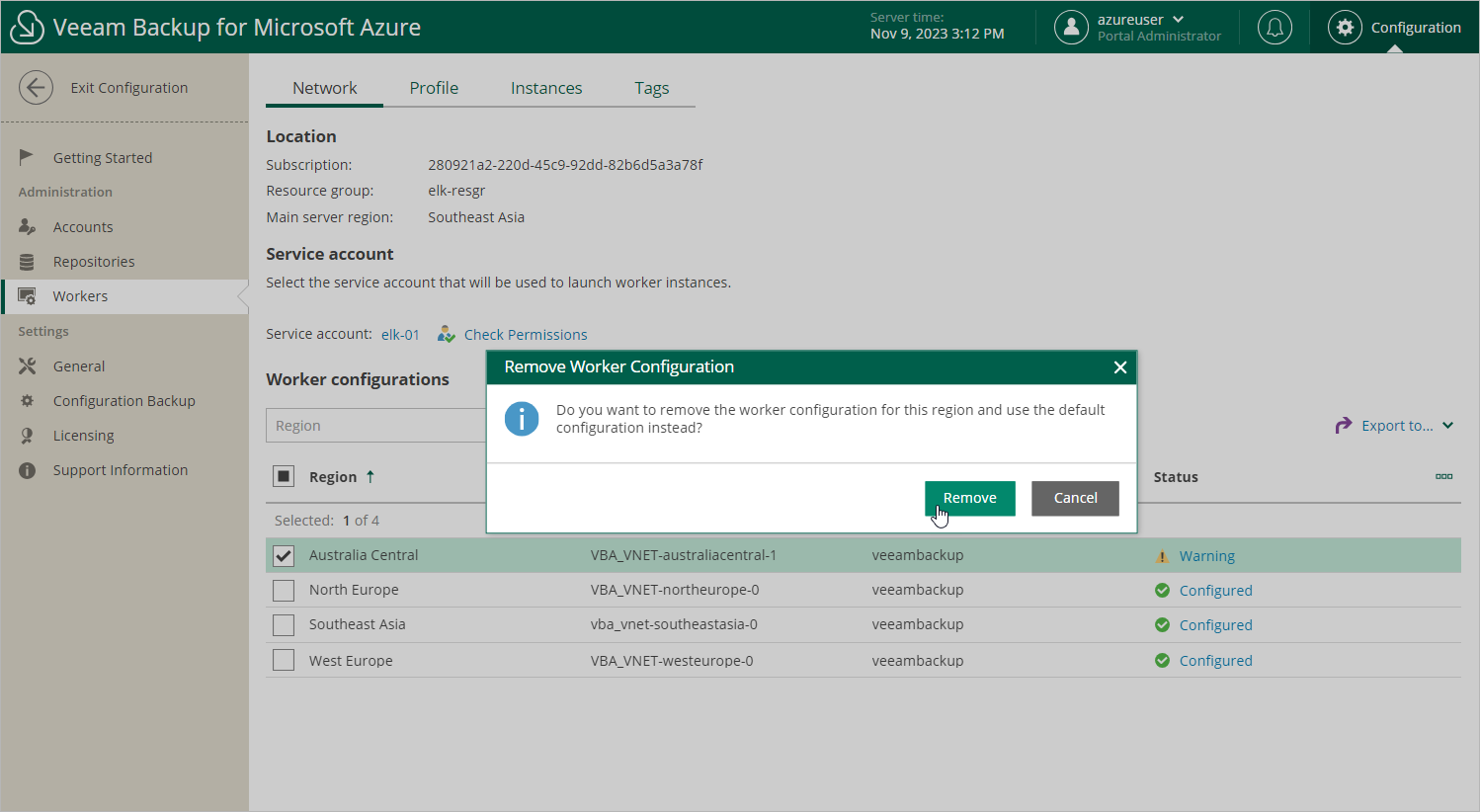Switch to the Network tab
Image resolution: width=1480 pixels, height=812 pixels.
point(324,88)
